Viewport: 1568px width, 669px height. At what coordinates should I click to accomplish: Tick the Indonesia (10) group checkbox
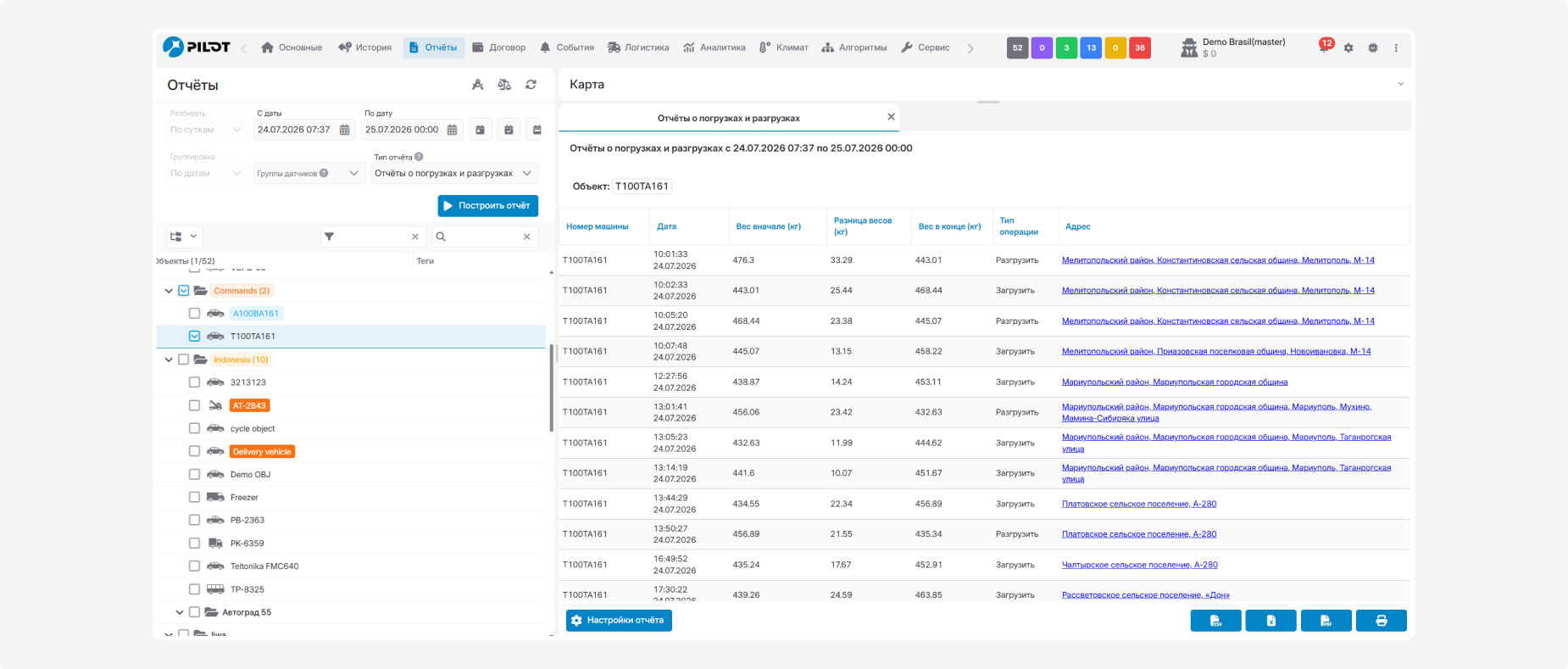pyautogui.click(x=183, y=360)
